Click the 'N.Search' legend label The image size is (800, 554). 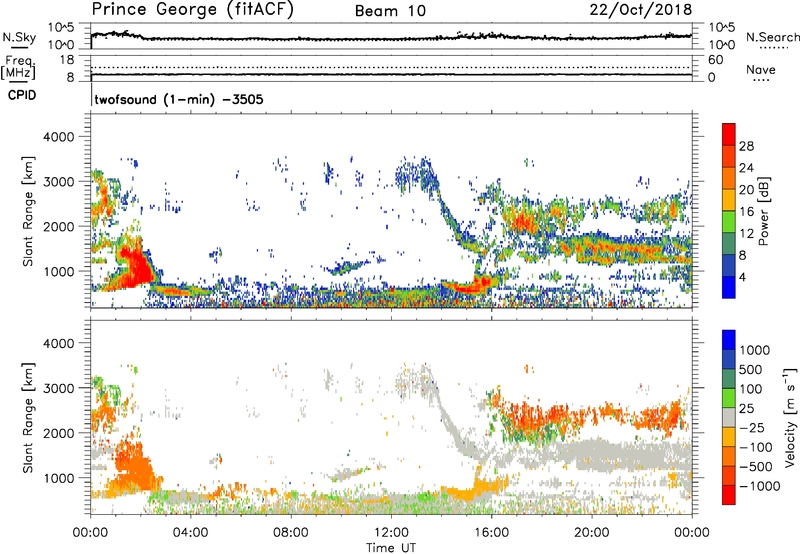tap(772, 37)
